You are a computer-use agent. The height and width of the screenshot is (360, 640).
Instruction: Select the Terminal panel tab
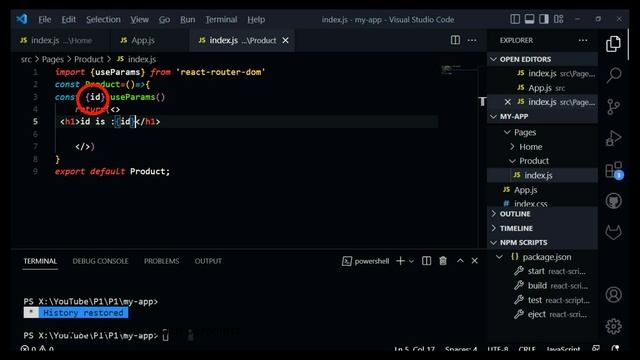click(40, 261)
